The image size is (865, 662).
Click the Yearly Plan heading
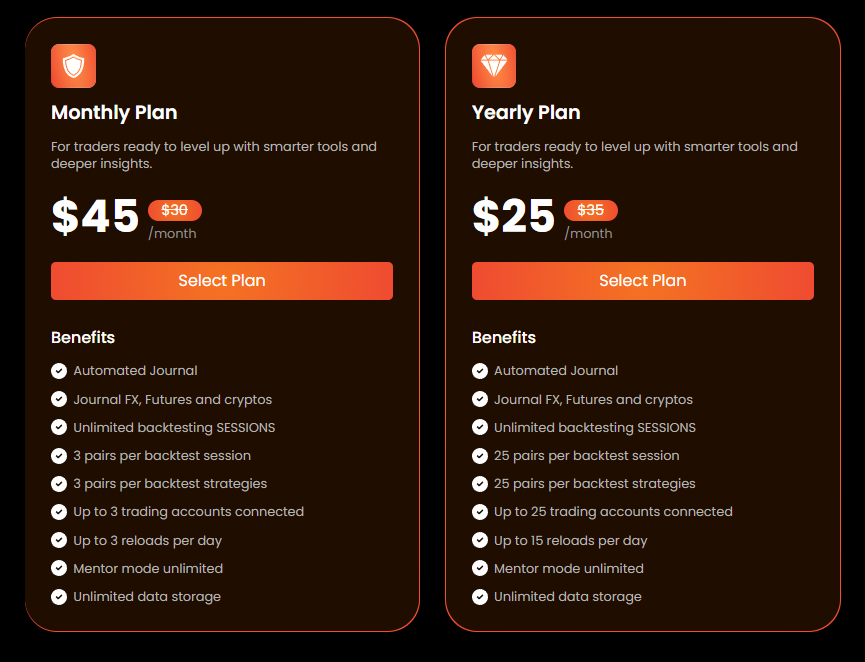526,113
